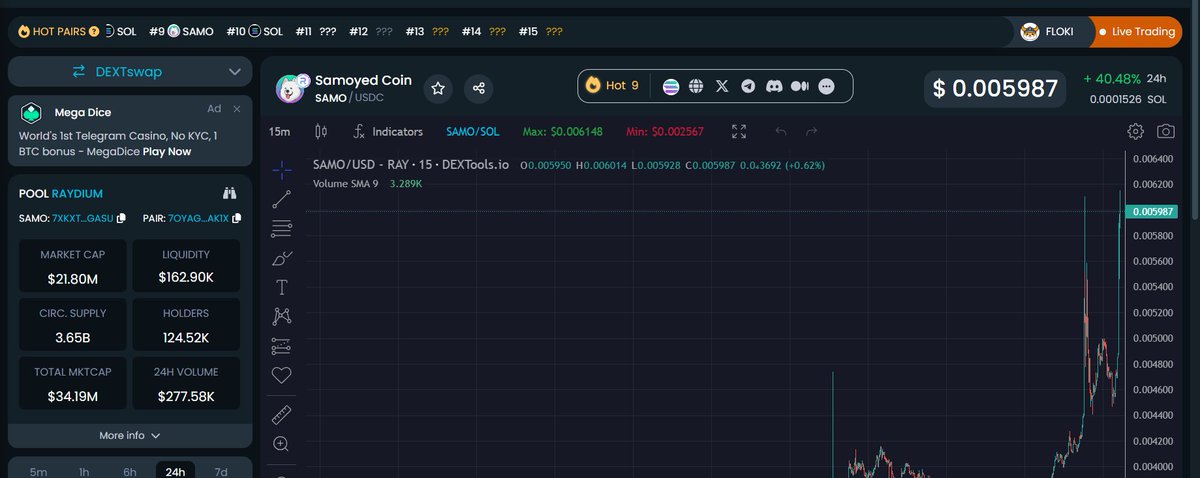Select the 7d timeframe tab

[x=221, y=472]
